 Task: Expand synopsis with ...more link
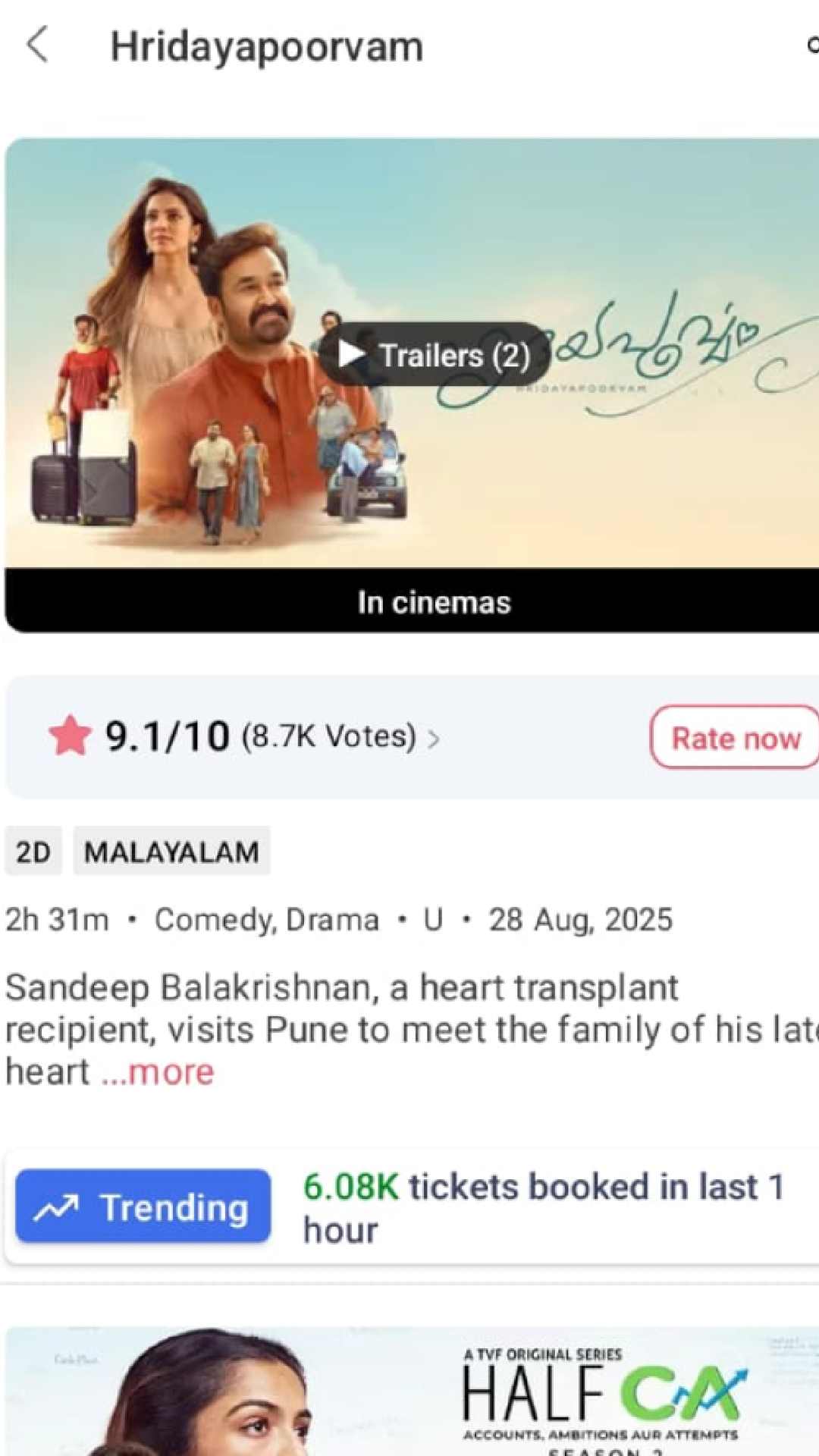tap(158, 1072)
